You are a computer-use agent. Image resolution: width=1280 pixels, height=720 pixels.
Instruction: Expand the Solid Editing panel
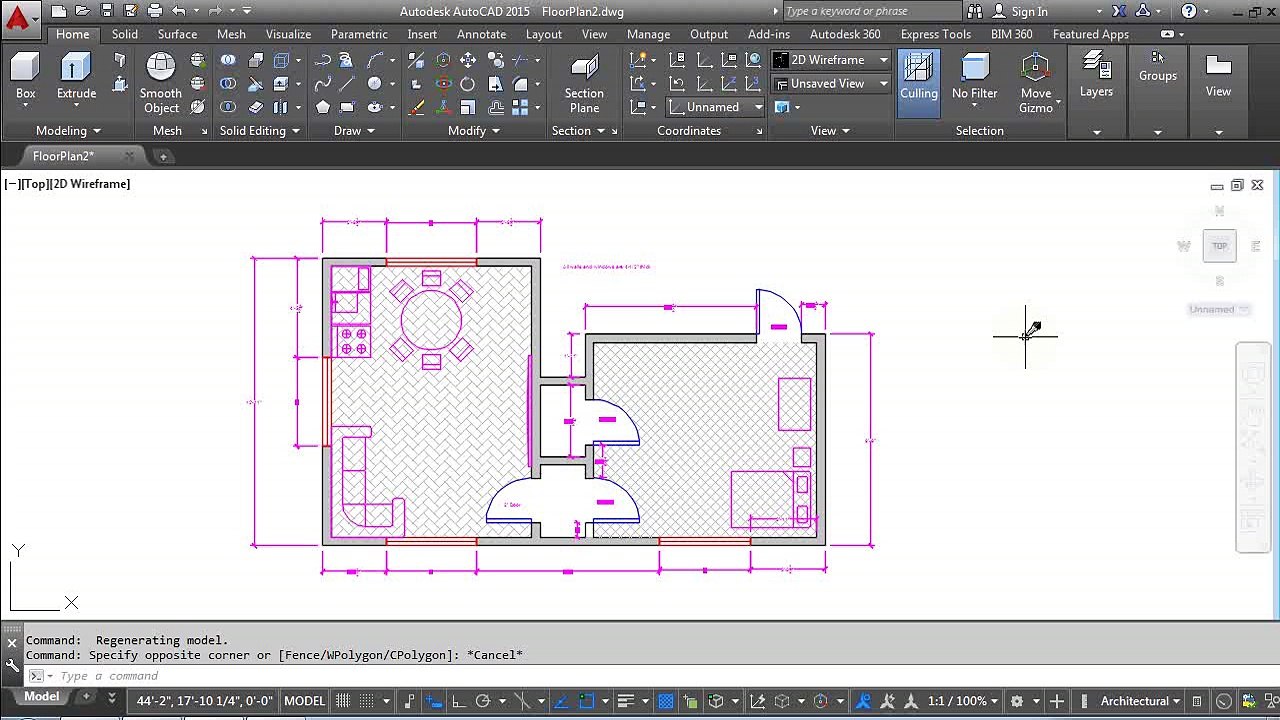click(x=259, y=131)
